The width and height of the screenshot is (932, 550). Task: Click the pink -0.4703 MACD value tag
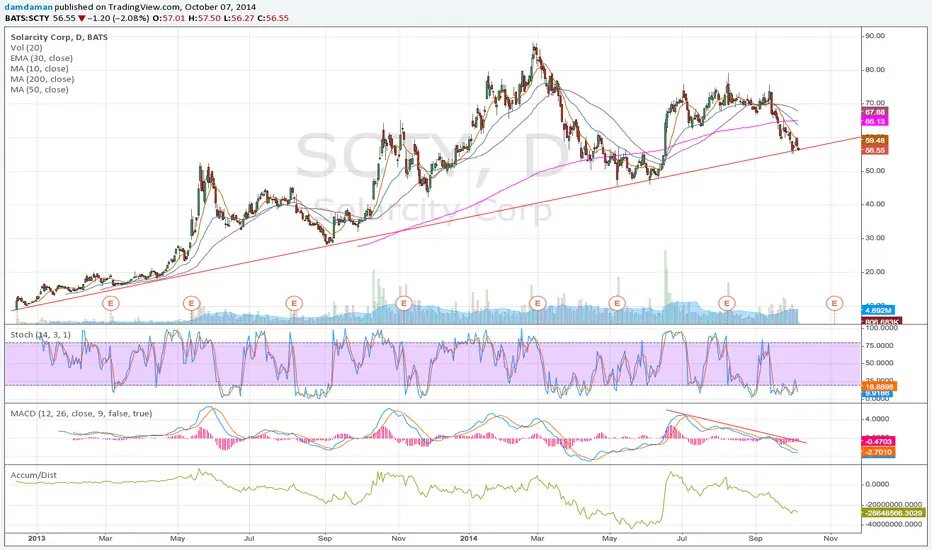[x=877, y=441]
